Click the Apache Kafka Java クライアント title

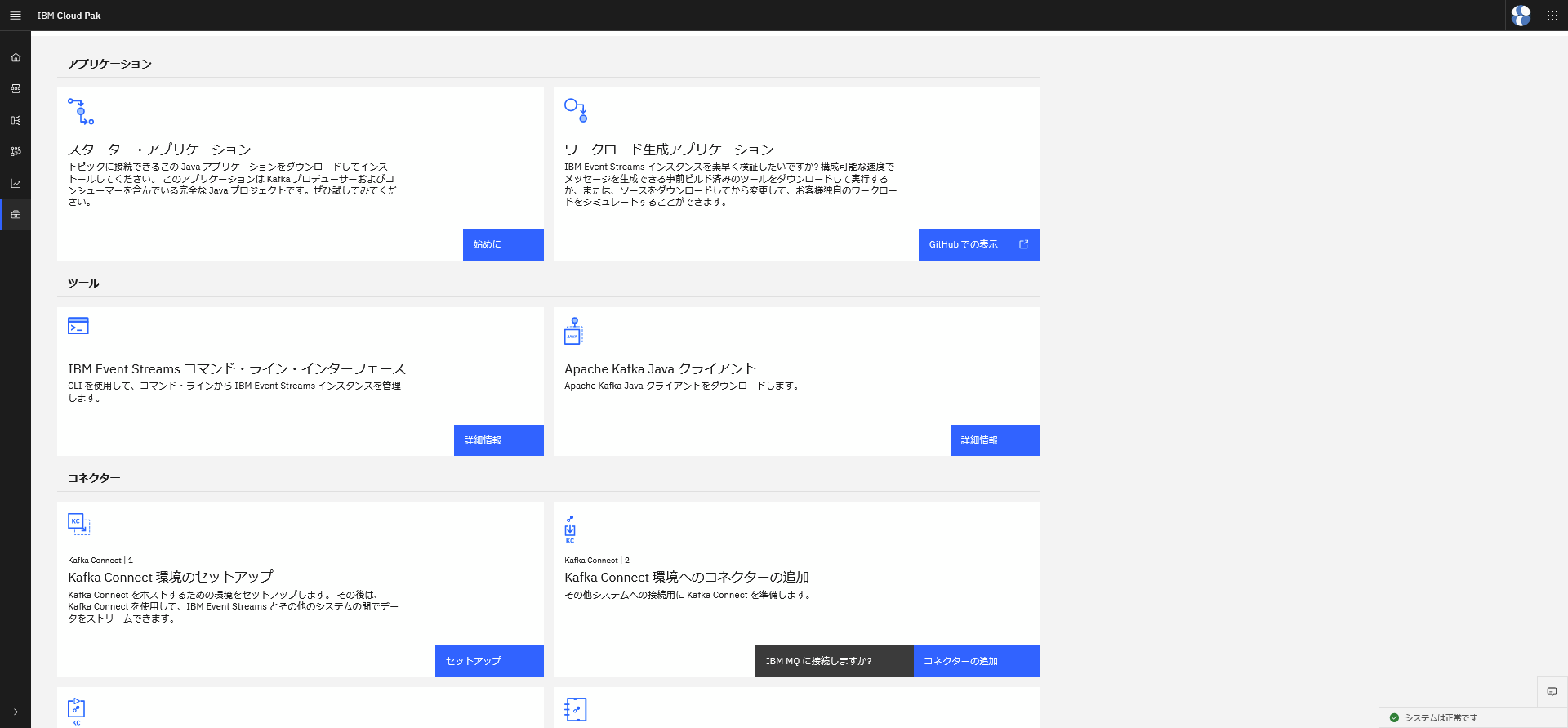(661, 368)
